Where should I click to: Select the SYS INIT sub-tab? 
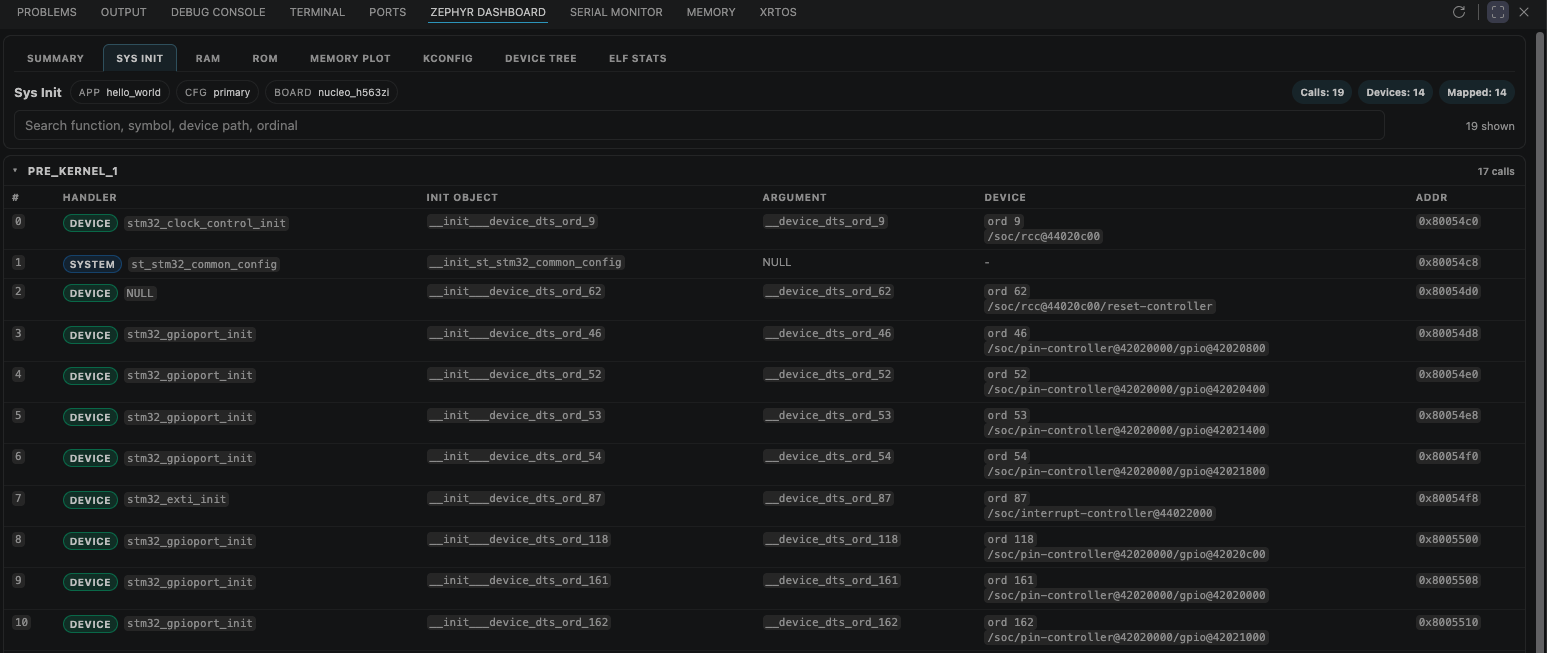pos(140,58)
